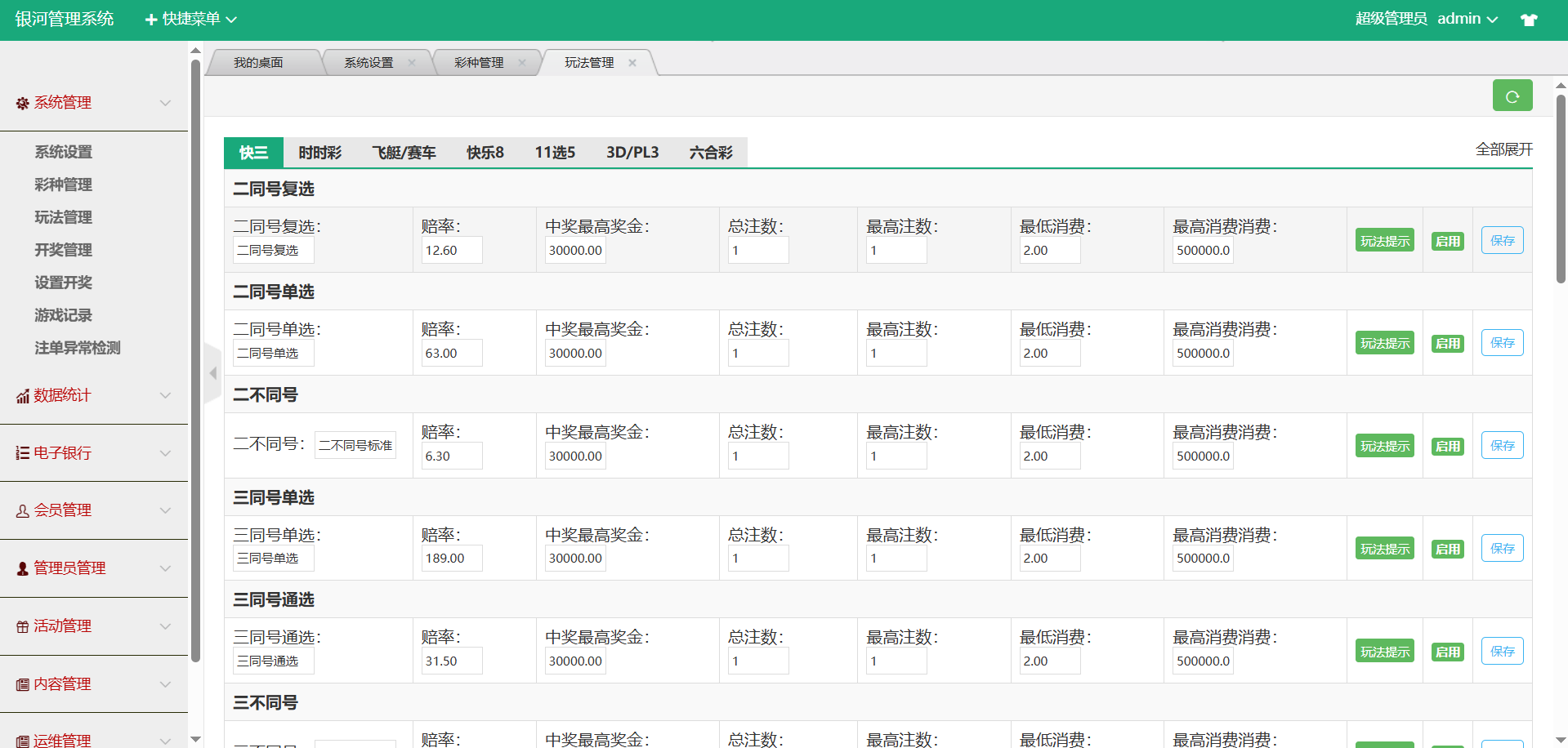The width and height of the screenshot is (1568, 748).
Task: Click 保存 button for 二同号单选
Action: [1502, 343]
